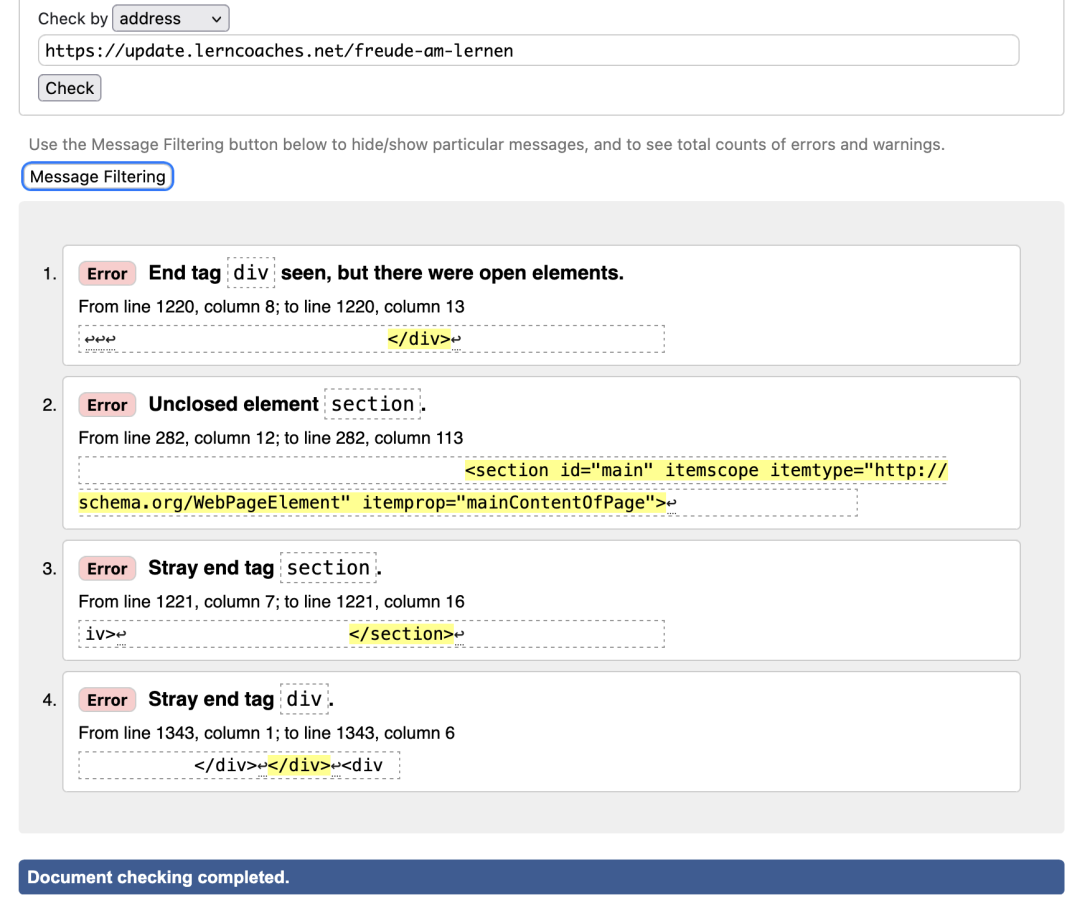The height and width of the screenshot is (900, 1067).
Task: Click the Error badge beside 'Unclosed element'
Action: 107,405
